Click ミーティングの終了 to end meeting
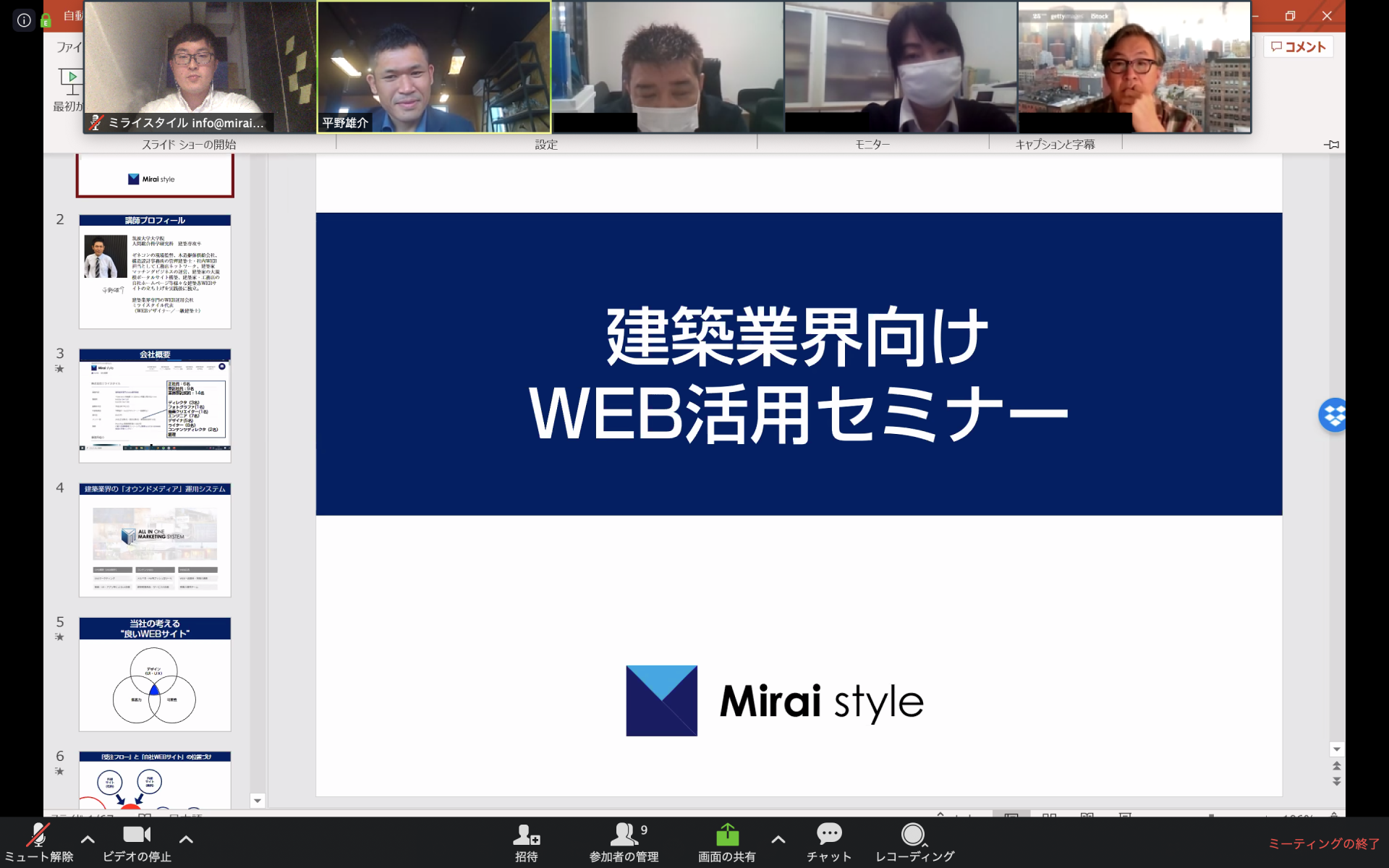This screenshot has height=868, width=1389. pyautogui.click(x=1323, y=843)
